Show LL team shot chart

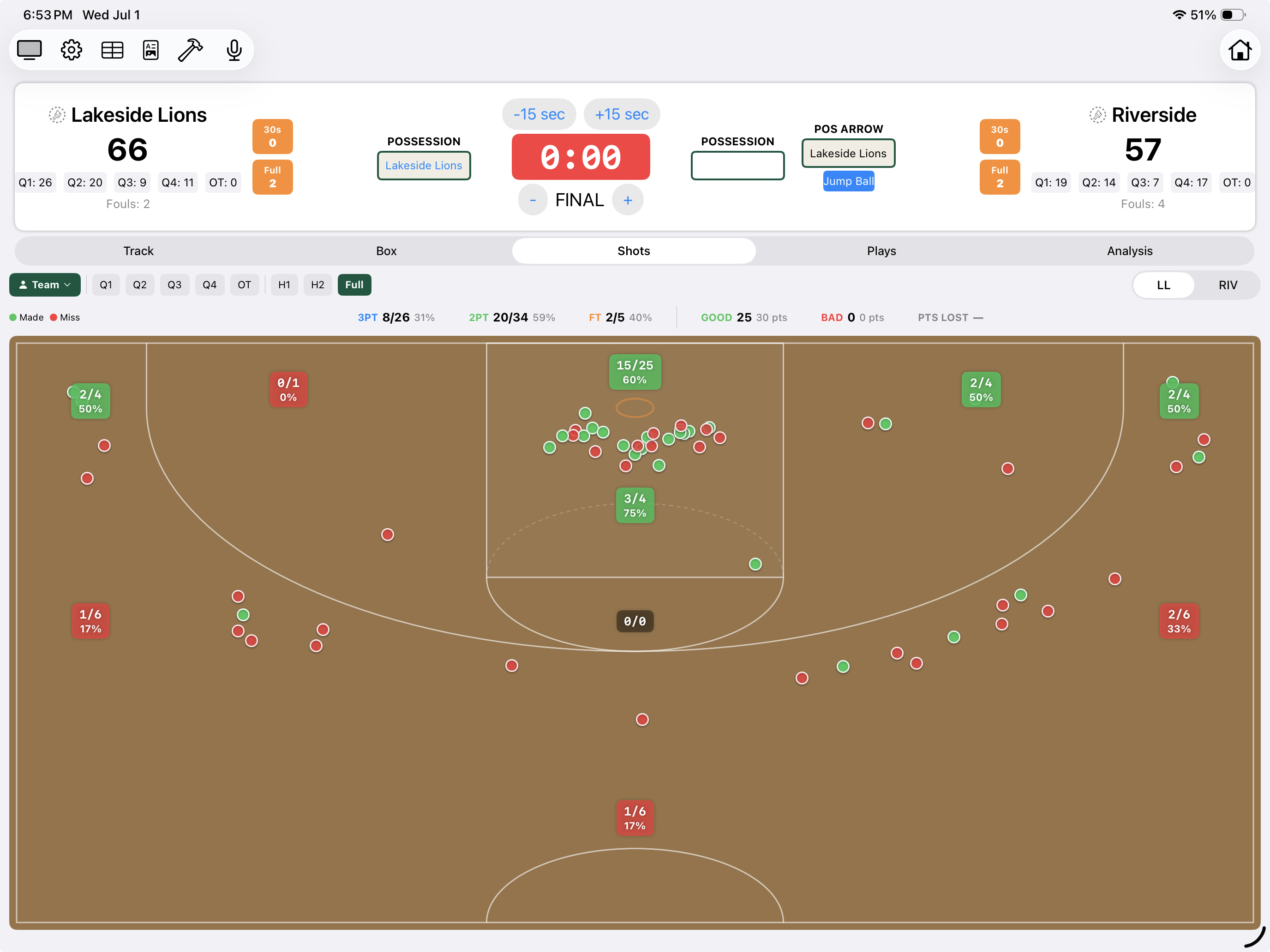[1163, 285]
